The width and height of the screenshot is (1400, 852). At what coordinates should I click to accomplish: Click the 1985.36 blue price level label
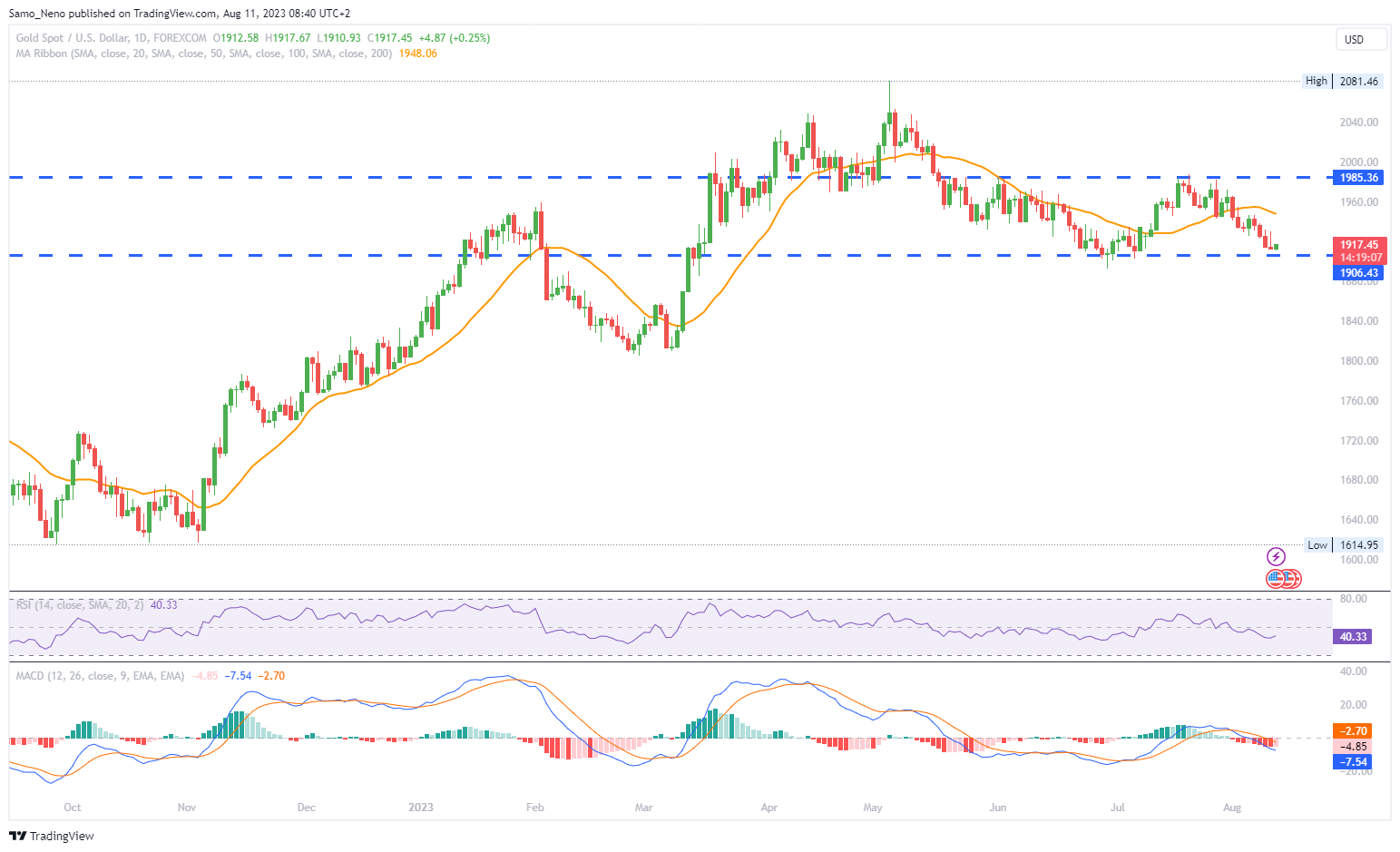(1358, 178)
